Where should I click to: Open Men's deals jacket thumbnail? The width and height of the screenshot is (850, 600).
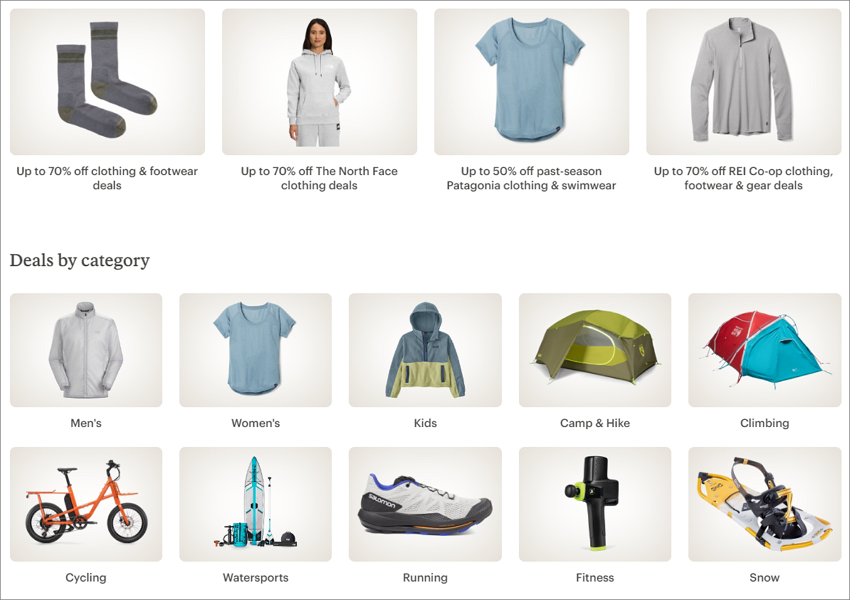[86, 350]
